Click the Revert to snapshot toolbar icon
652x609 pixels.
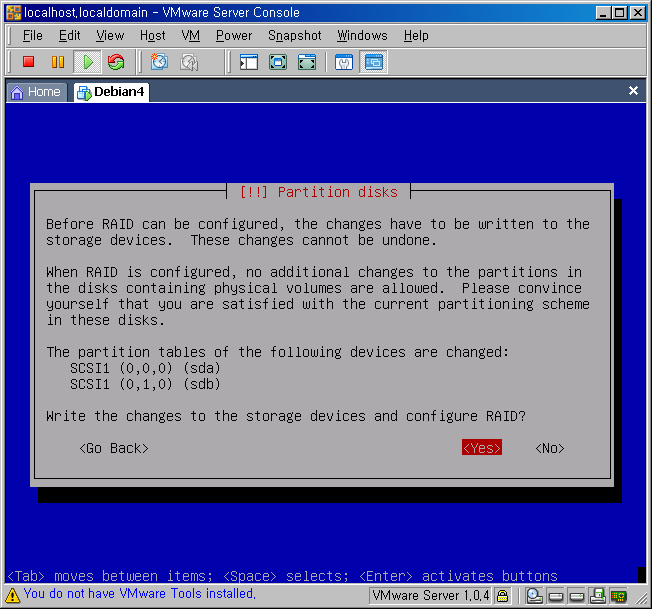[x=189, y=62]
